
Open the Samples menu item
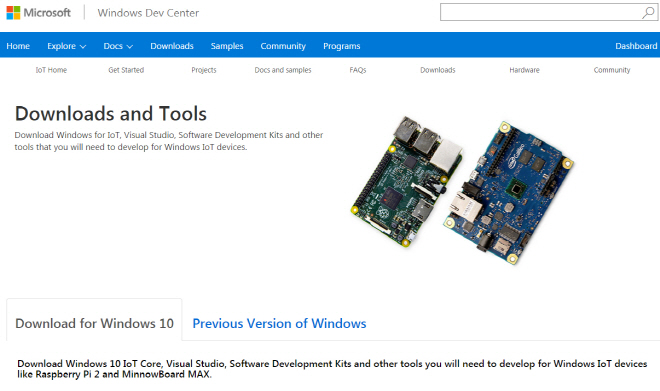[x=227, y=46]
